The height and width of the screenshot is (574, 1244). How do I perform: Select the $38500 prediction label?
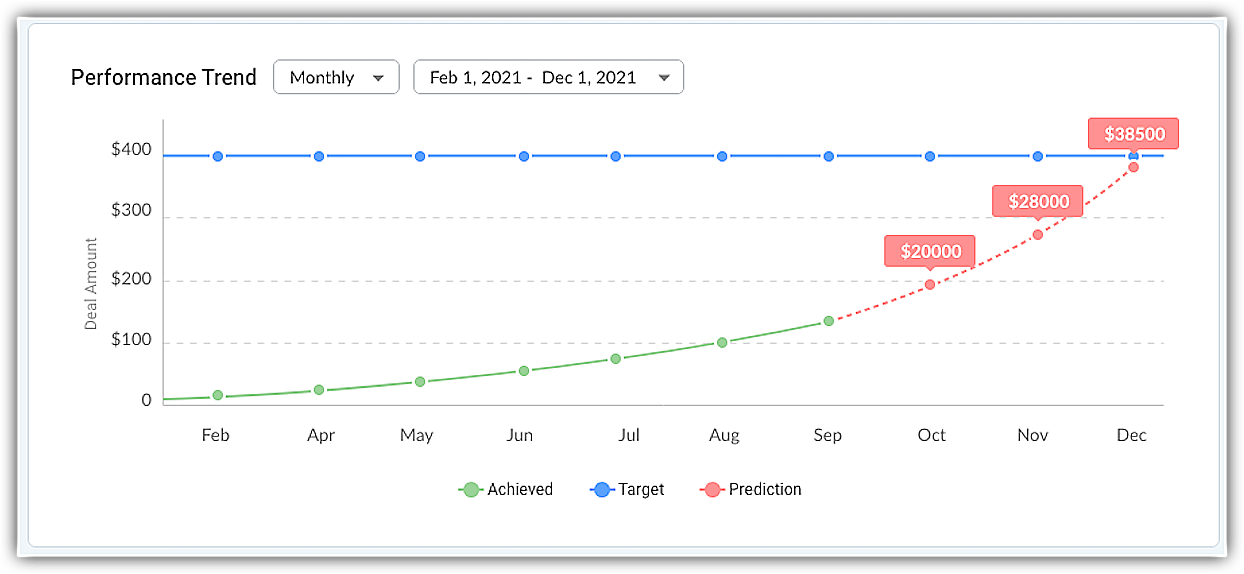point(1134,134)
